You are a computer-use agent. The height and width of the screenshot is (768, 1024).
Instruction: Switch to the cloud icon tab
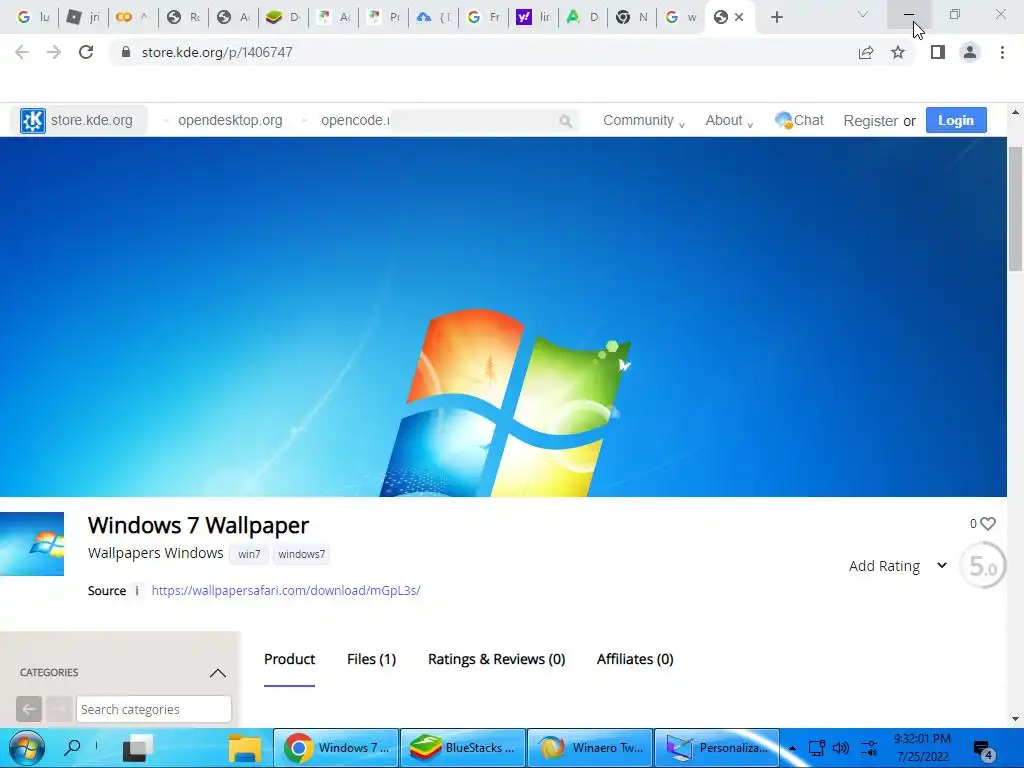click(x=433, y=17)
